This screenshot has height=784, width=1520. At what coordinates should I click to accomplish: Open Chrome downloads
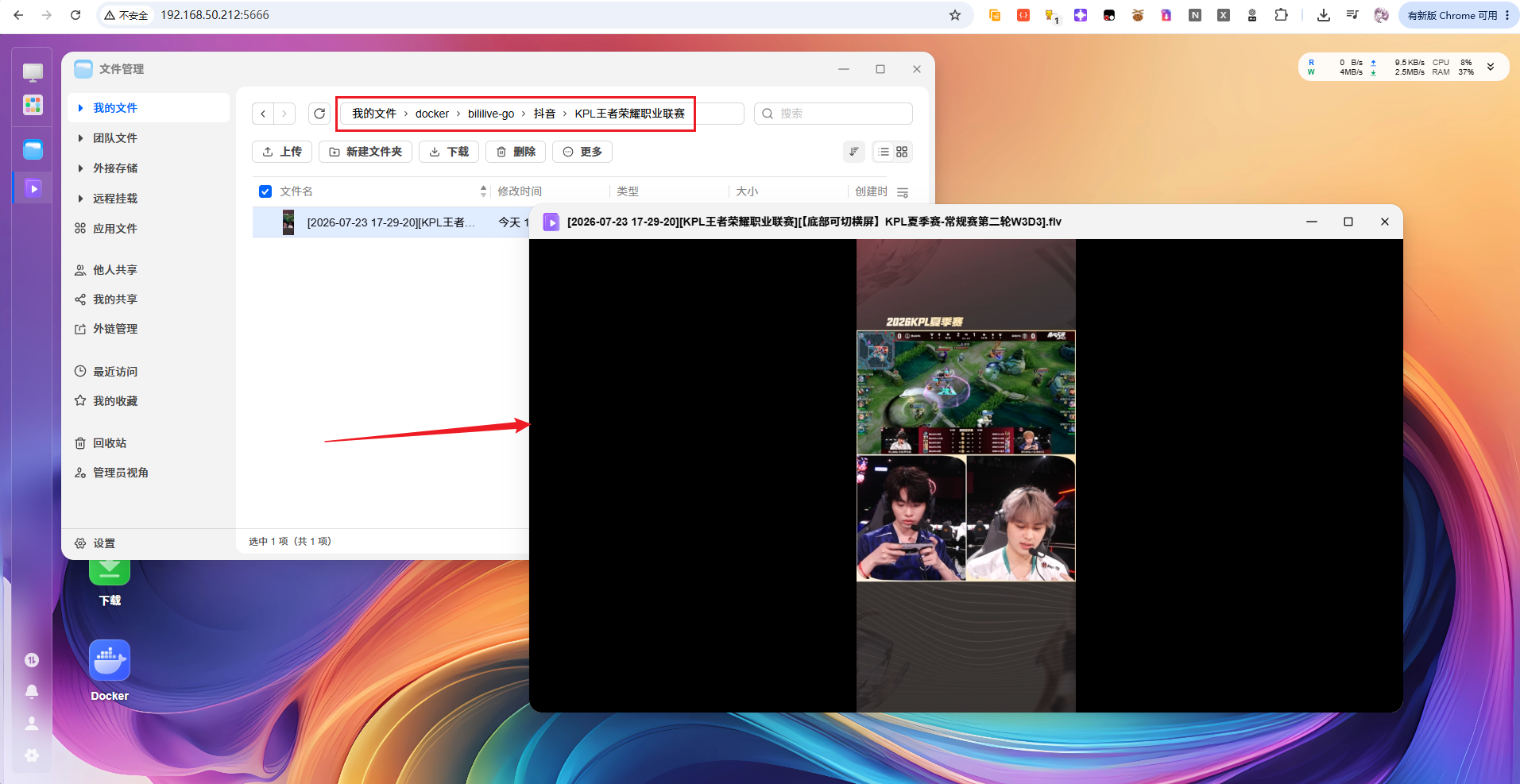click(x=1323, y=15)
